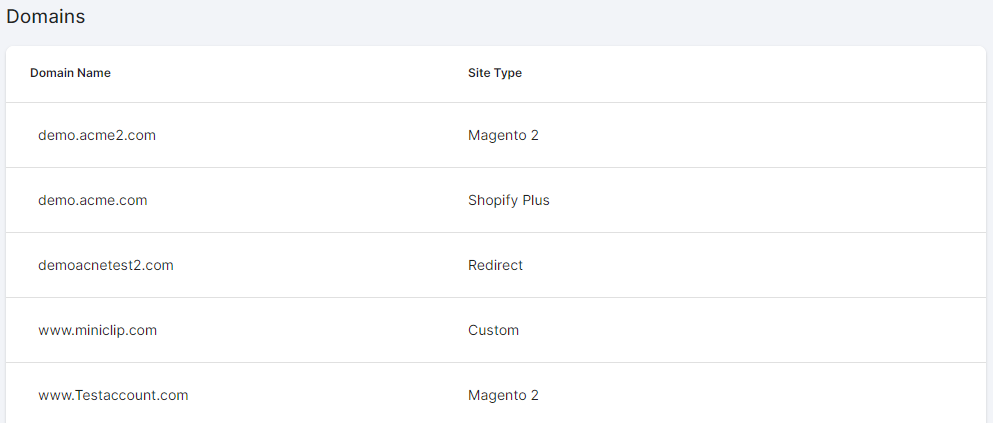
Task: Select the www.Testaccount.com domain
Action: tap(113, 395)
